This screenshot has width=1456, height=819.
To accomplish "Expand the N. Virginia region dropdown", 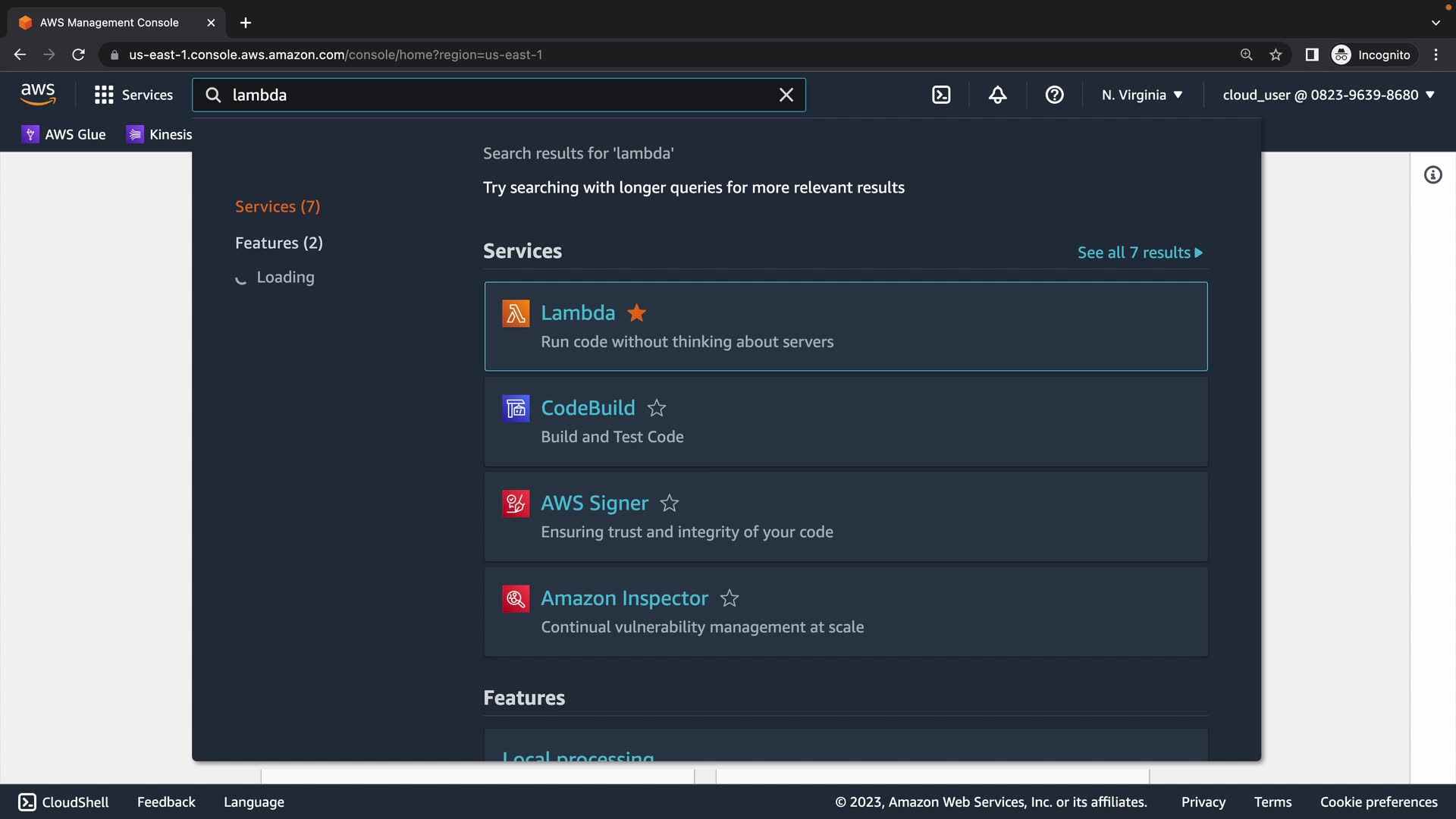I will (1142, 95).
